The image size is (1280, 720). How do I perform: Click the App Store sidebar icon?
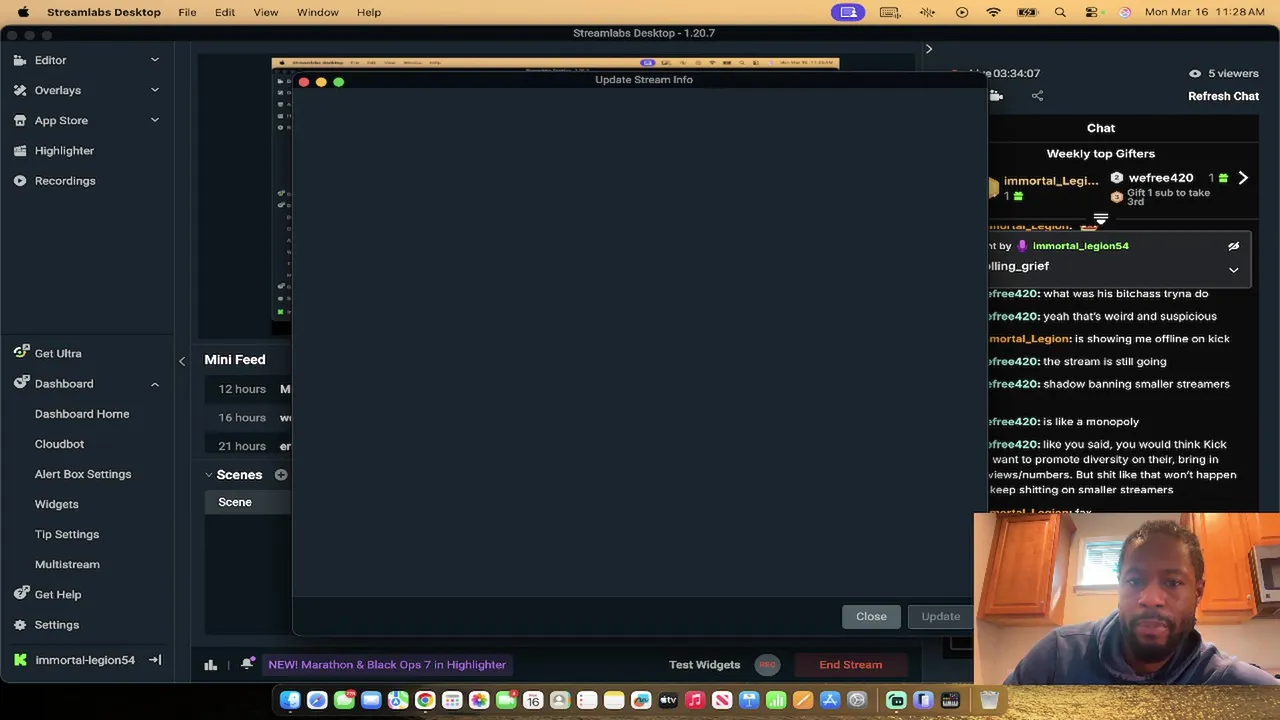20,120
